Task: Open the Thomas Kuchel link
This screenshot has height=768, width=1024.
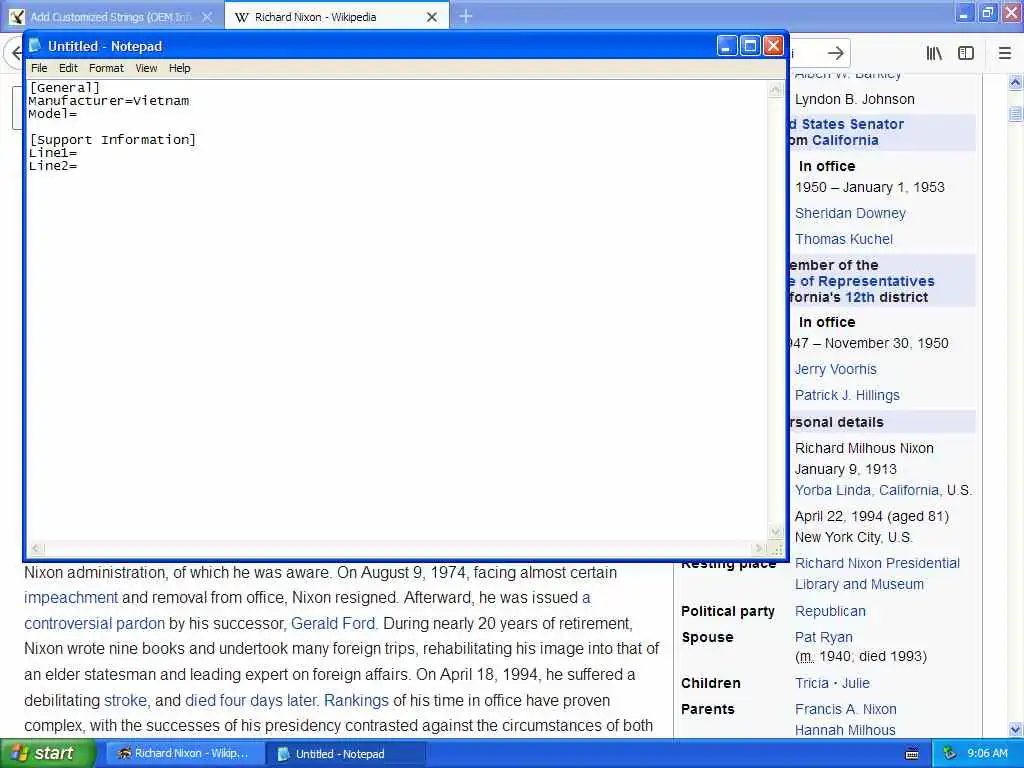Action: [844, 240]
